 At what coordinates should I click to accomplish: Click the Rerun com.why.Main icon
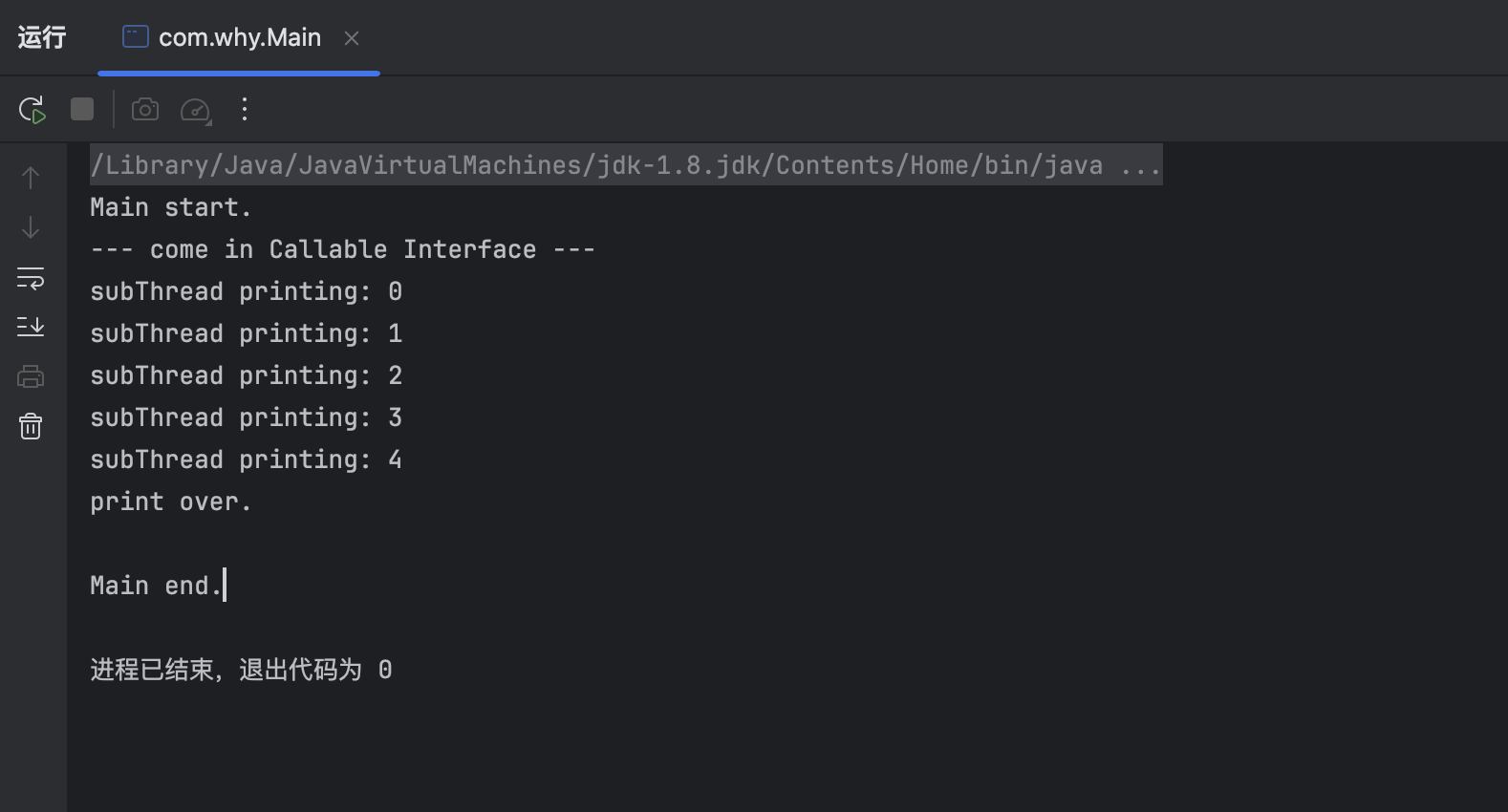32,110
